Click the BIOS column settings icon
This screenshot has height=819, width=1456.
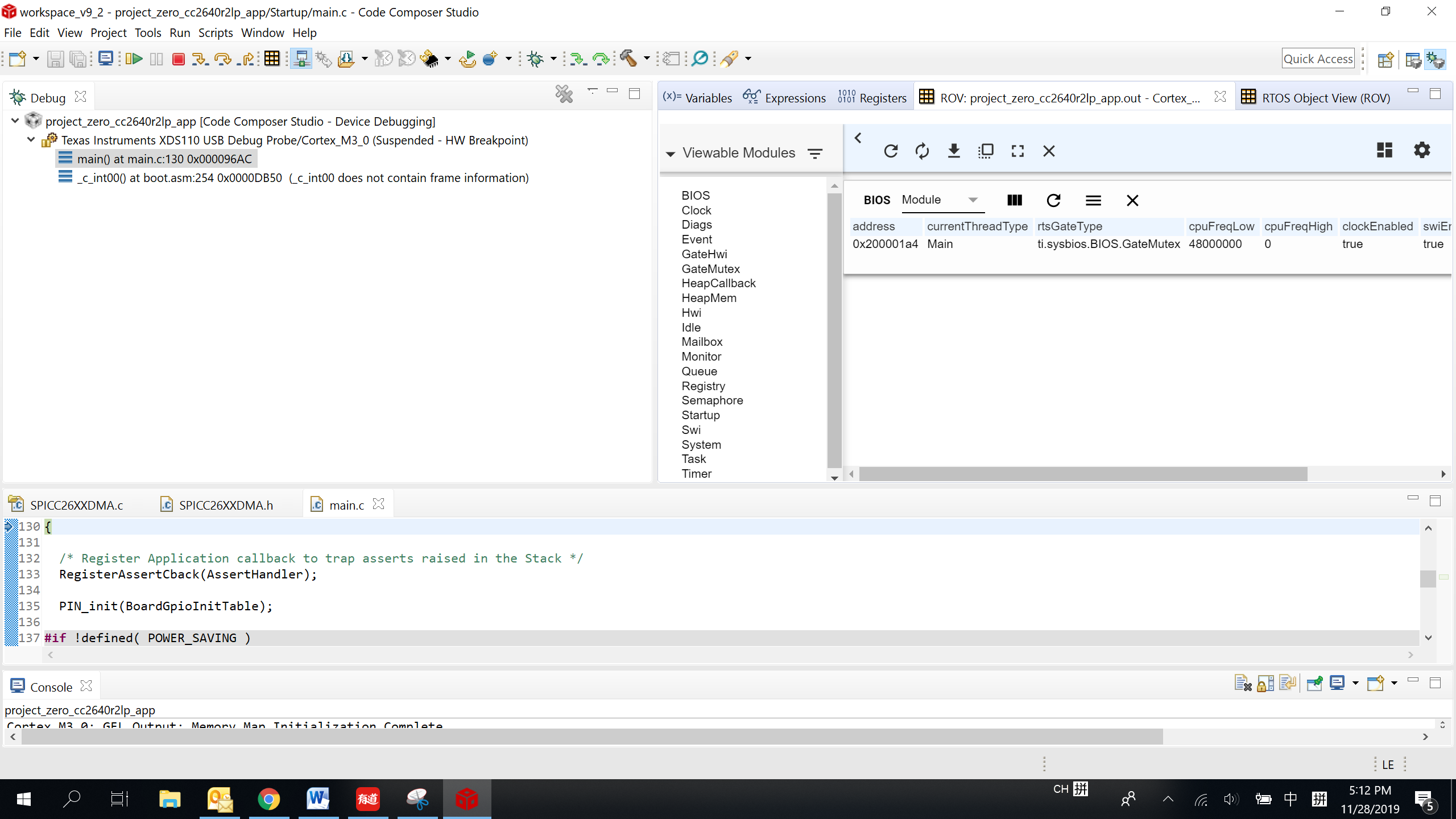pos(1014,200)
